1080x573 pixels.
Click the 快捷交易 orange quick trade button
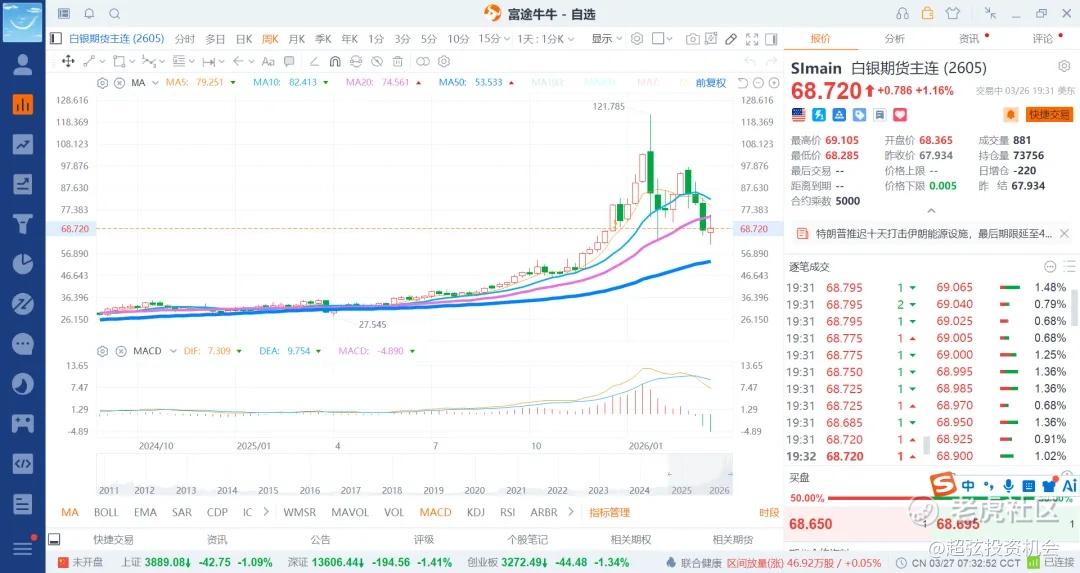pyautogui.click(x=1049, y=114)
